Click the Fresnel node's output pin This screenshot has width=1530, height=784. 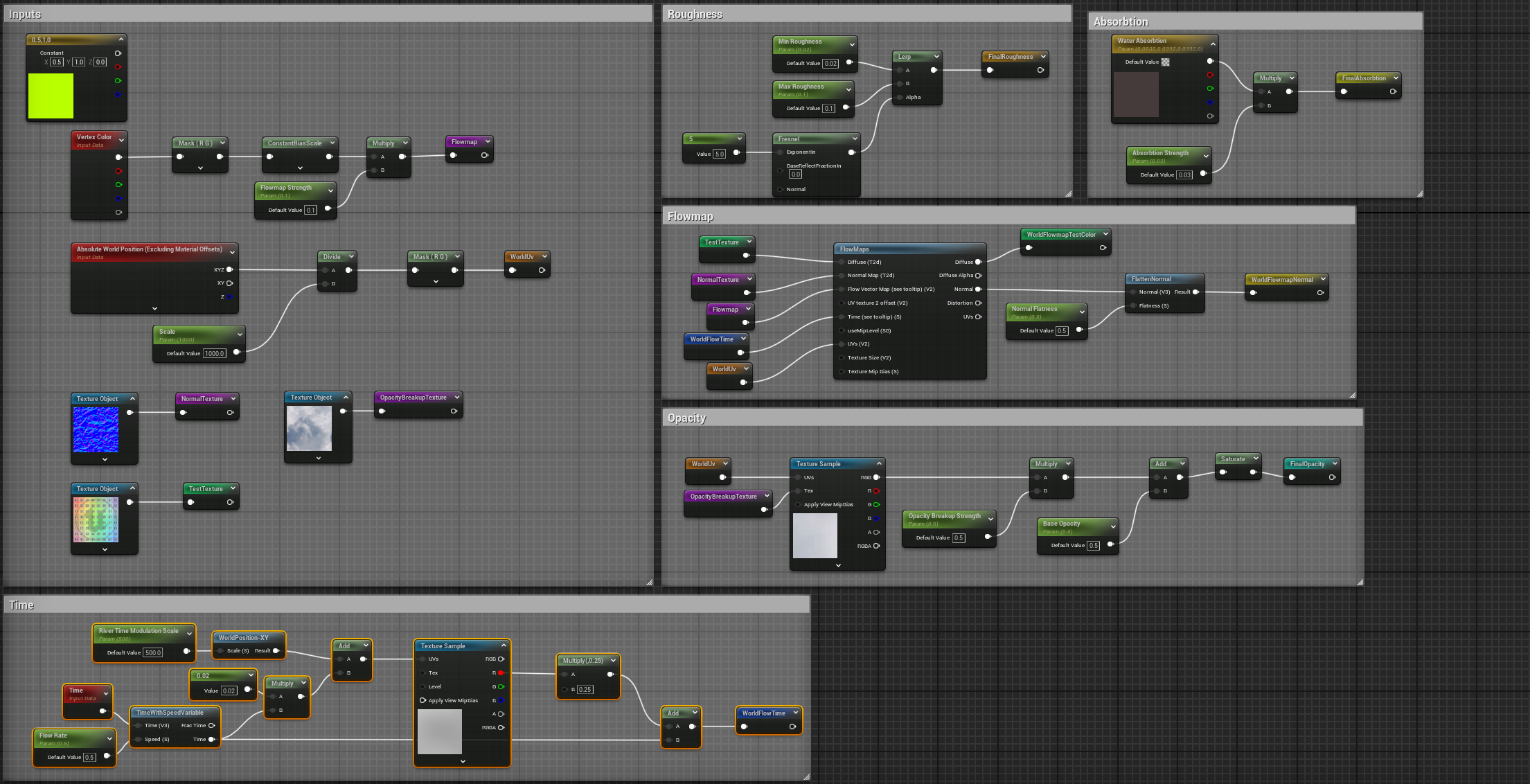[852, 152]
